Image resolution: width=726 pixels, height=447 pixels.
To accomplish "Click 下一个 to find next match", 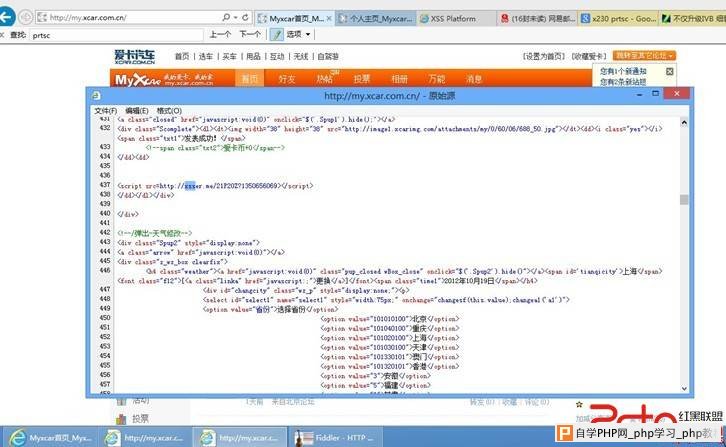I will [250, 34].
